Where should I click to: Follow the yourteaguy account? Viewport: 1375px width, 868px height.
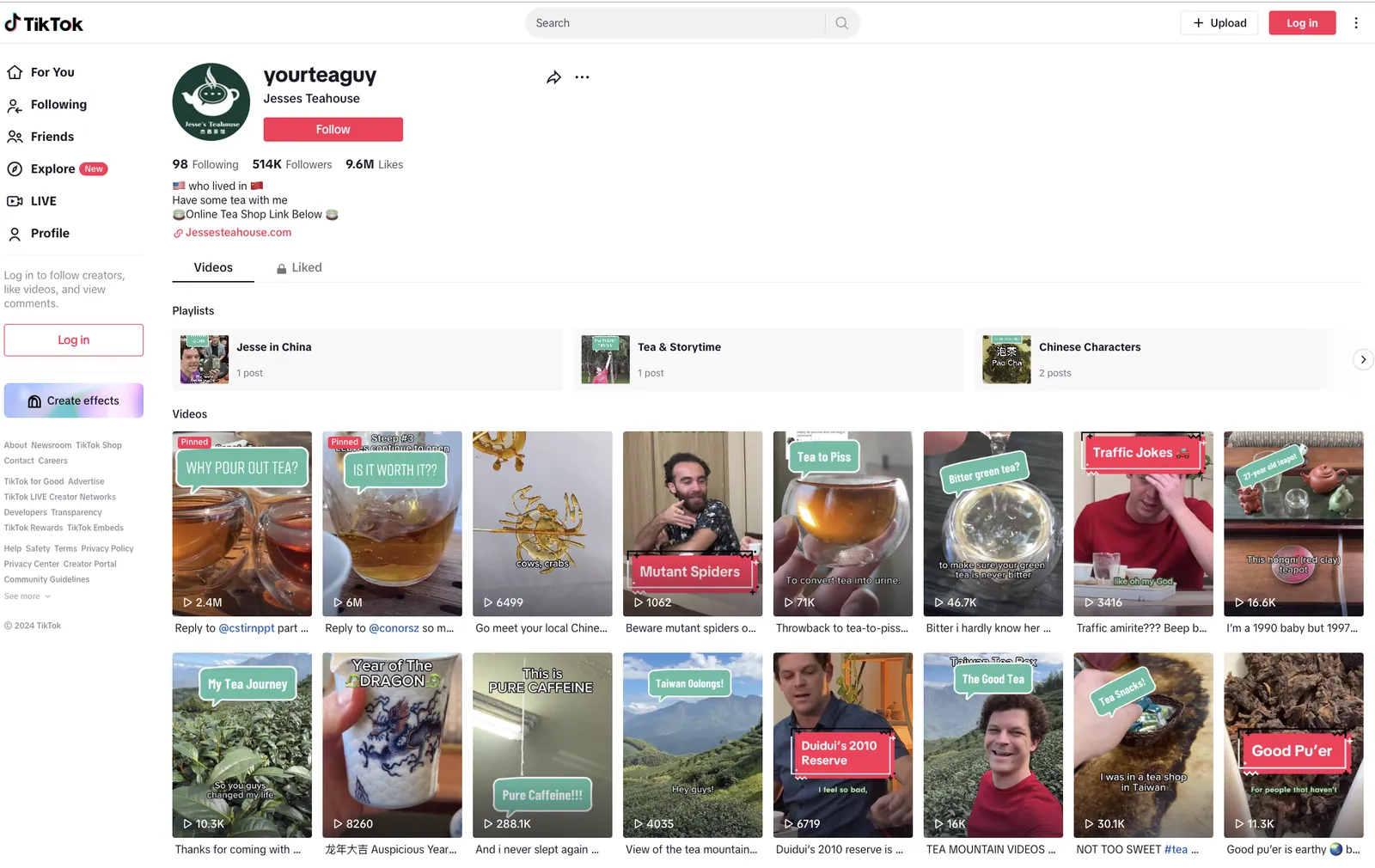click(x=333, y=130)
